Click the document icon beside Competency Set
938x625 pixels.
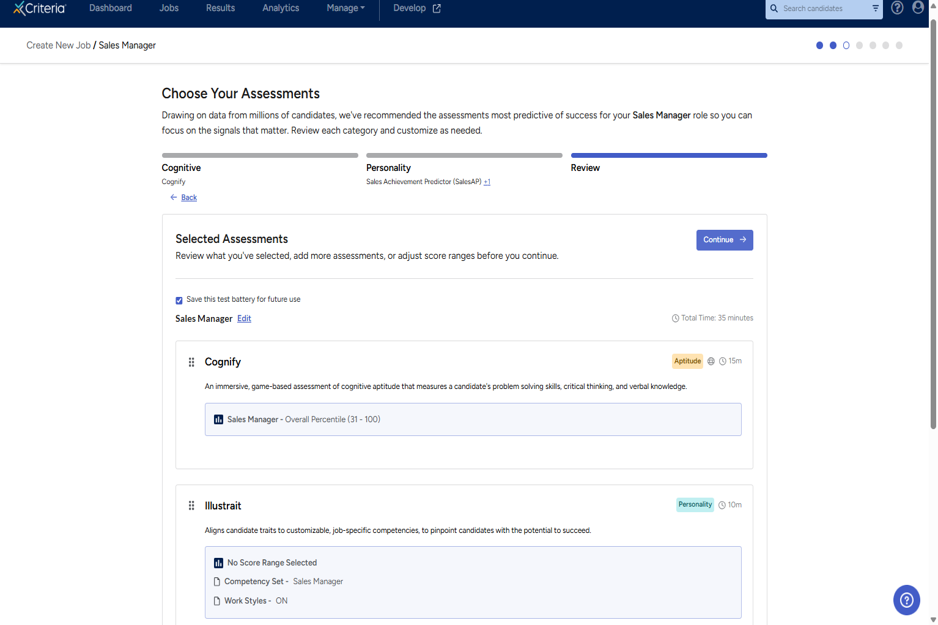pyautogui.click(x=217, y=581)
